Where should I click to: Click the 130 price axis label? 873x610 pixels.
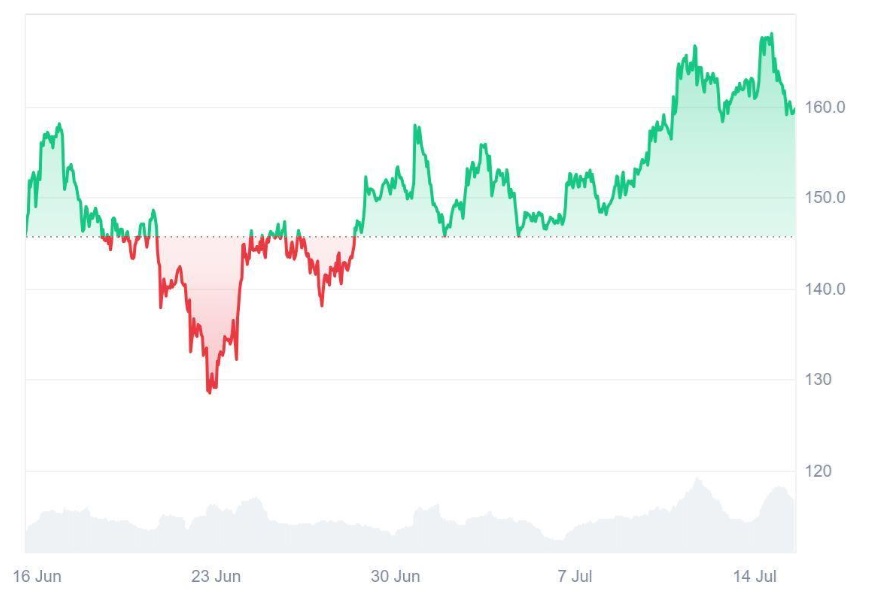click(x=821, y=380)
